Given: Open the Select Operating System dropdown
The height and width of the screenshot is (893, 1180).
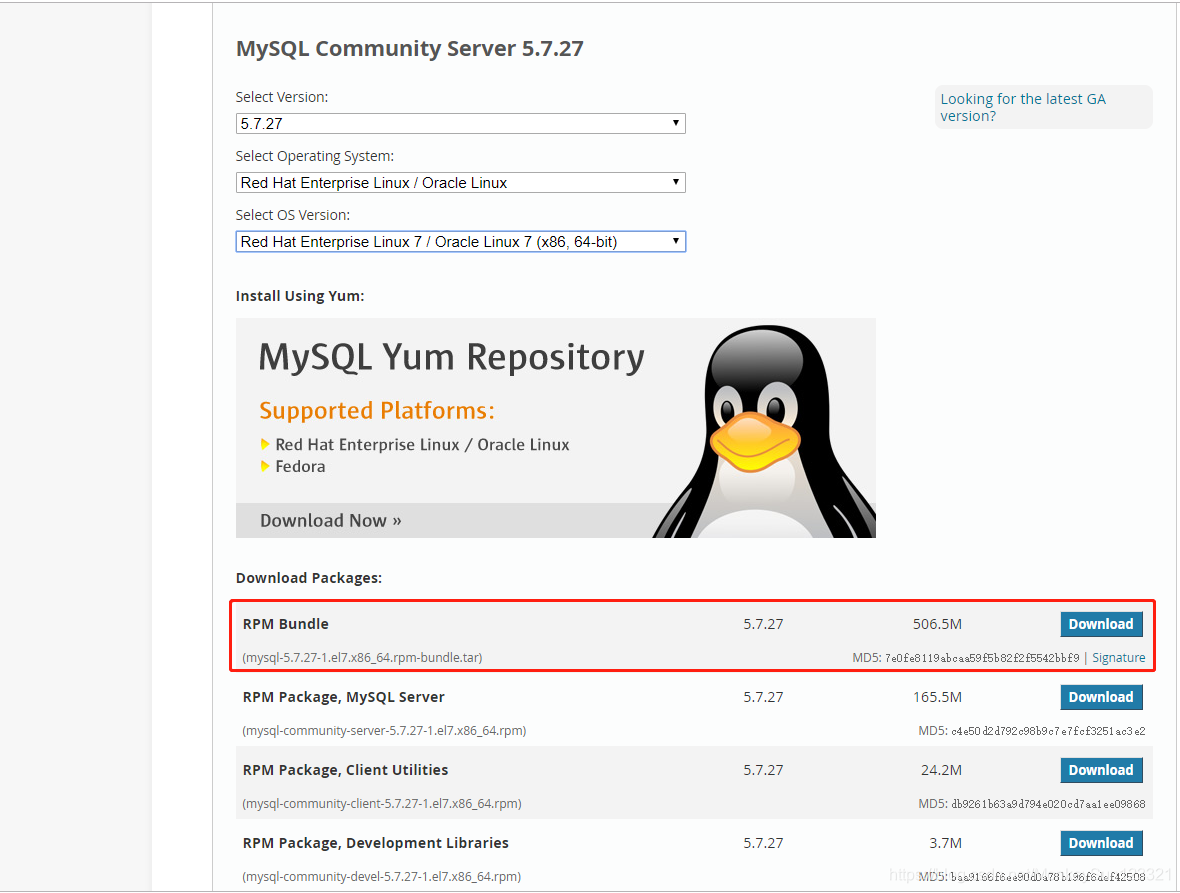Looking at the screenshot, I should [x=460, y=182].
